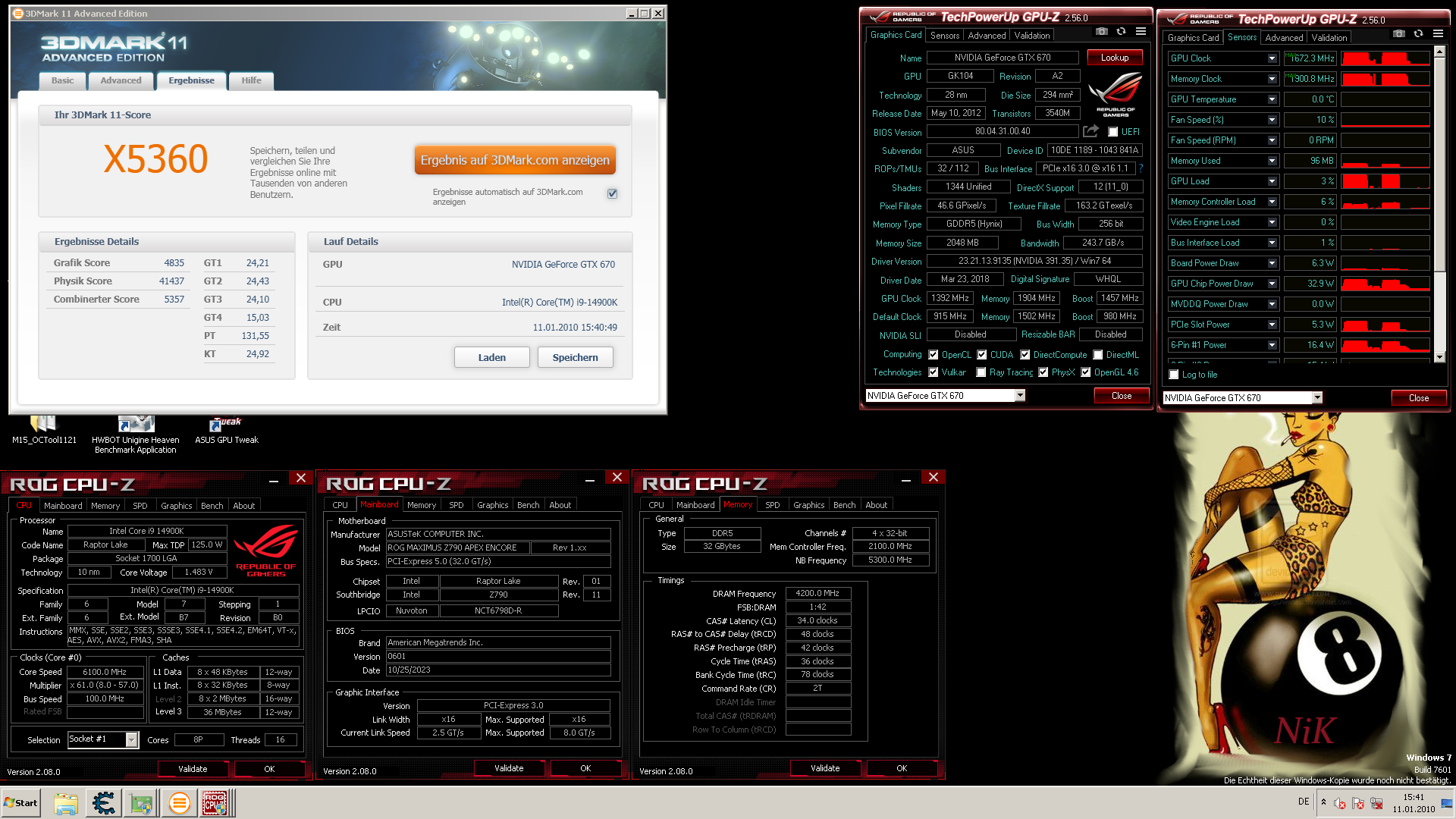Viewport: 1456px width, 819px height.
Task: Select the ASUS GPU Tweak desktop shortcut
Action: [x=226, y=430]
